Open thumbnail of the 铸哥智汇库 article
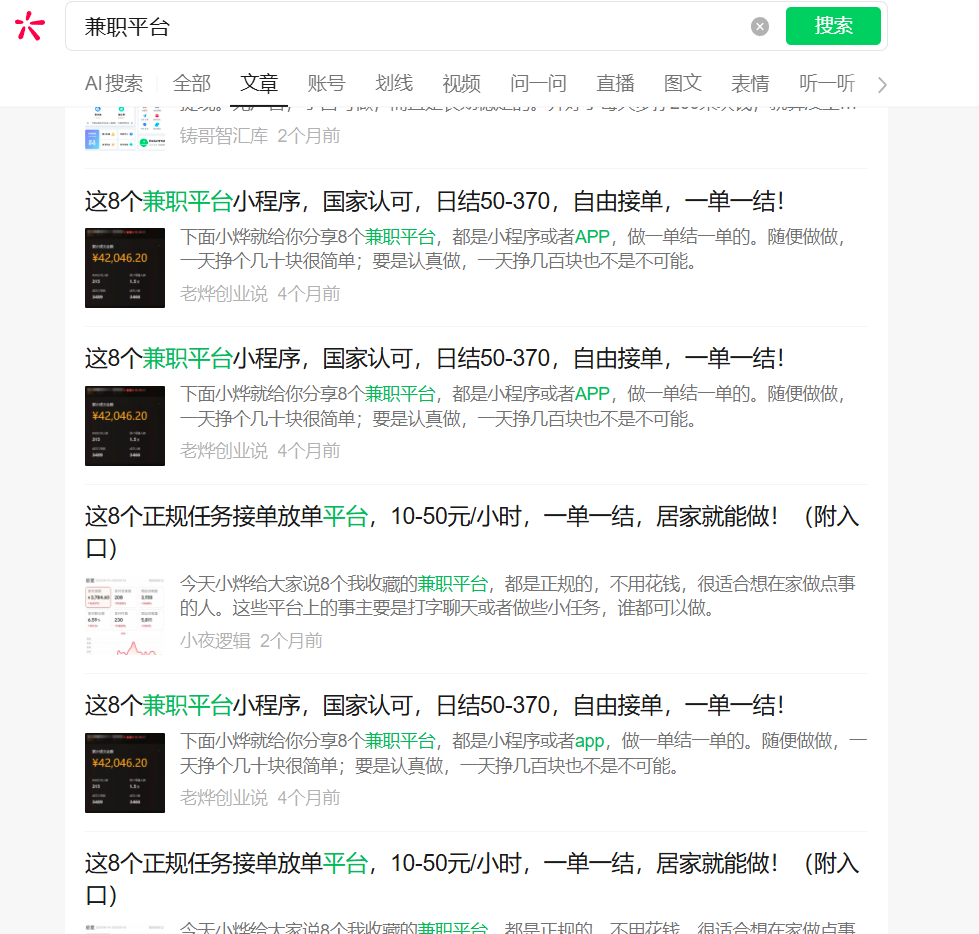 coord(125,129)
